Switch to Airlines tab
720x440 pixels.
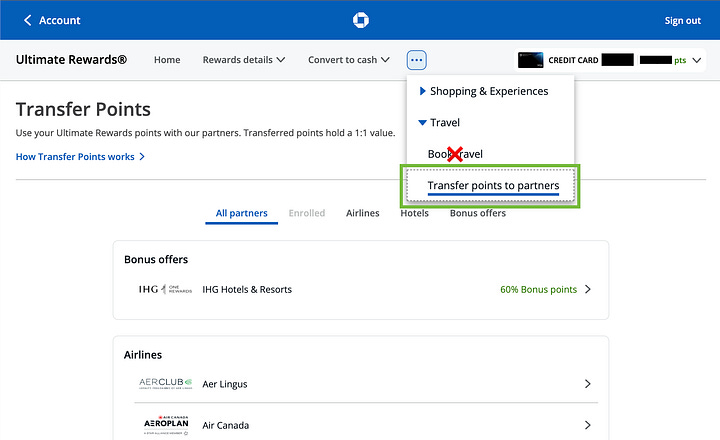[x=363, y=213]
